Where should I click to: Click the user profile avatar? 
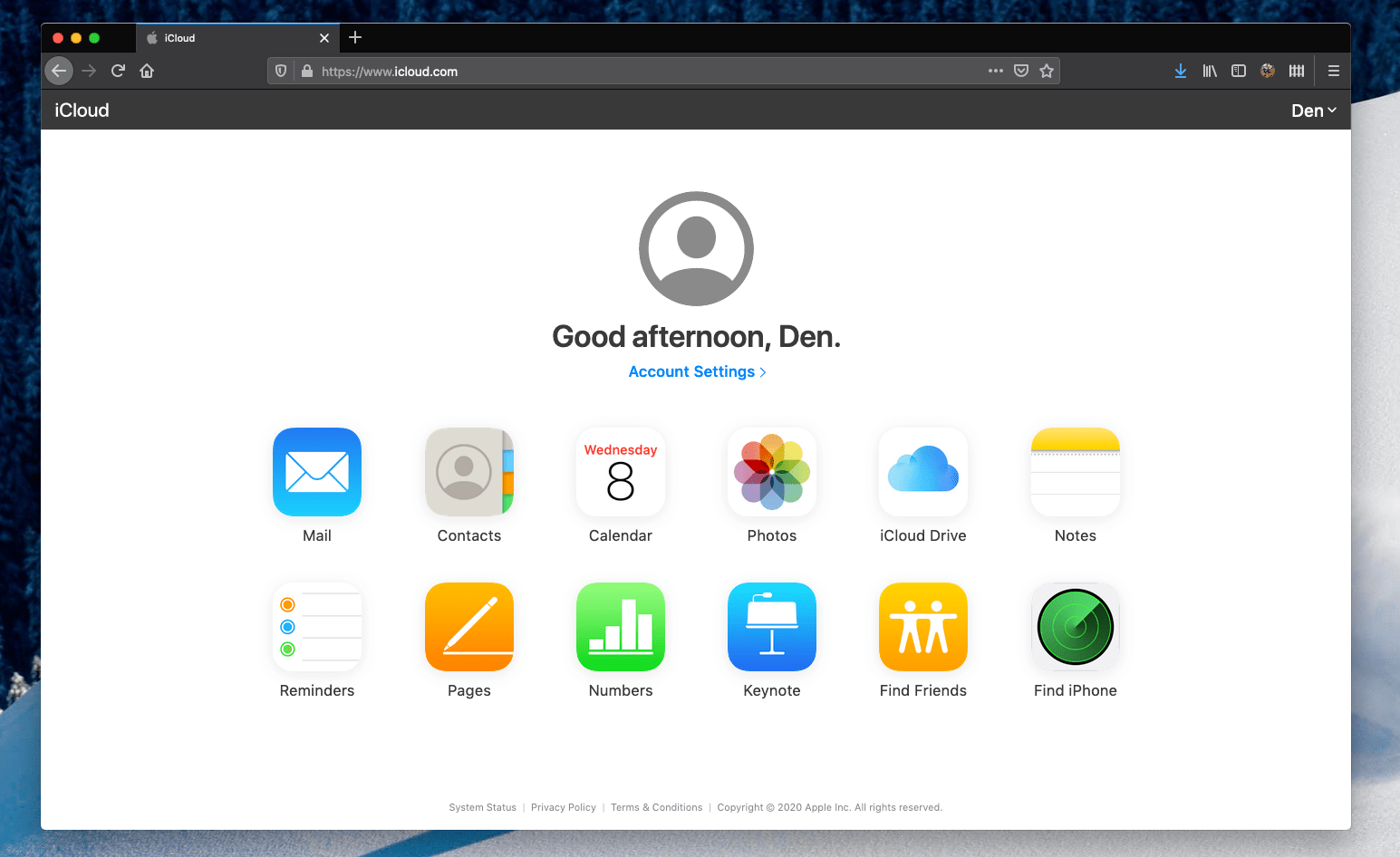point(696,248)
